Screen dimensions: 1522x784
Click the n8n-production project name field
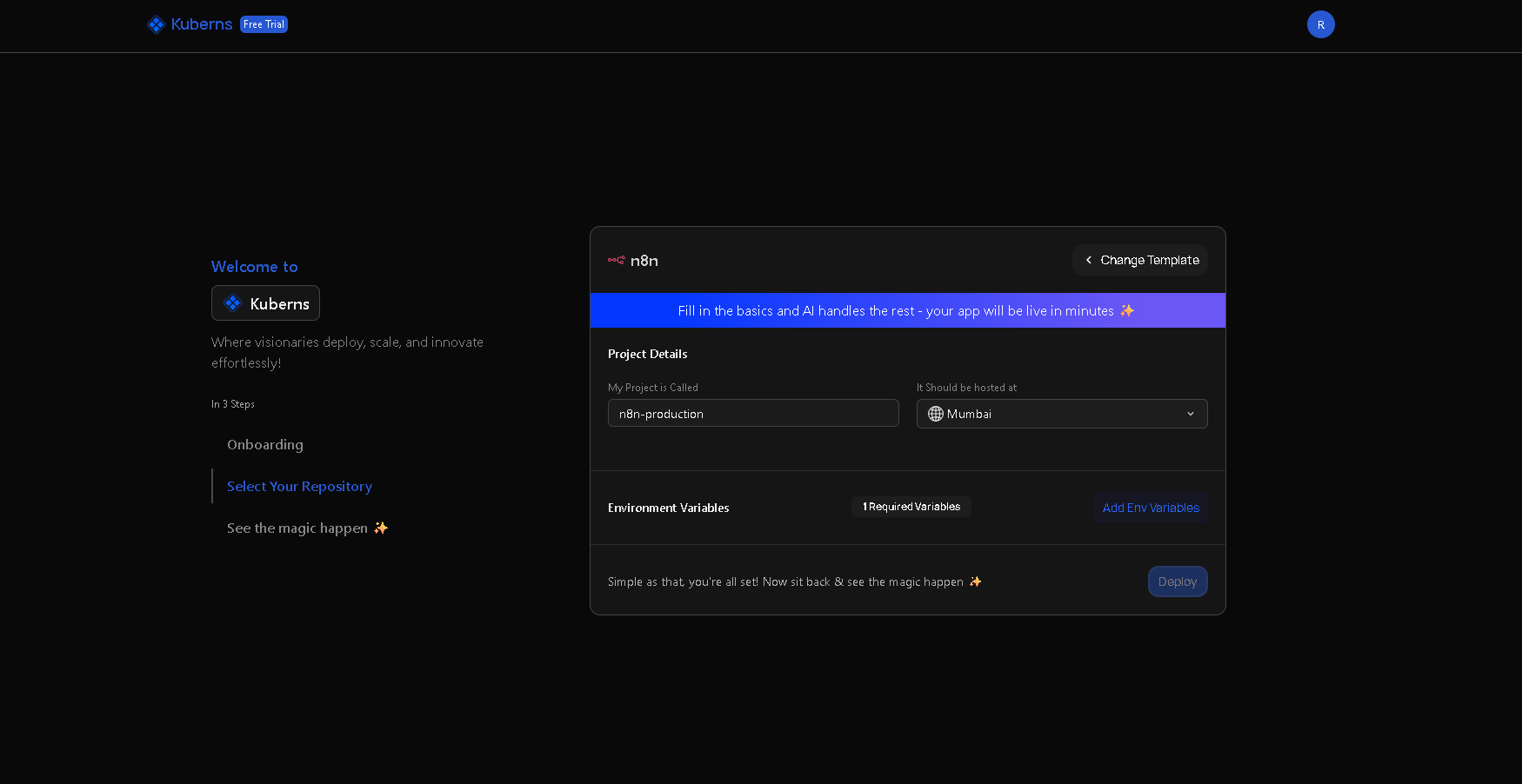(x=753, y=413)
